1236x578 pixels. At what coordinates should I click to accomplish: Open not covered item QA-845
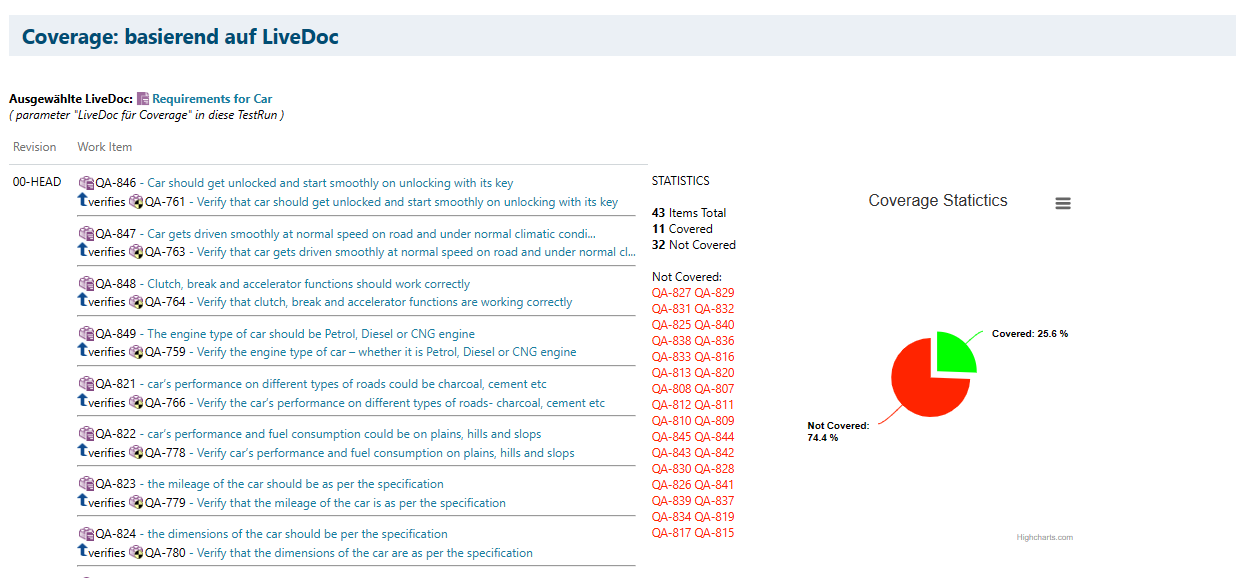(x=671, y=437)
